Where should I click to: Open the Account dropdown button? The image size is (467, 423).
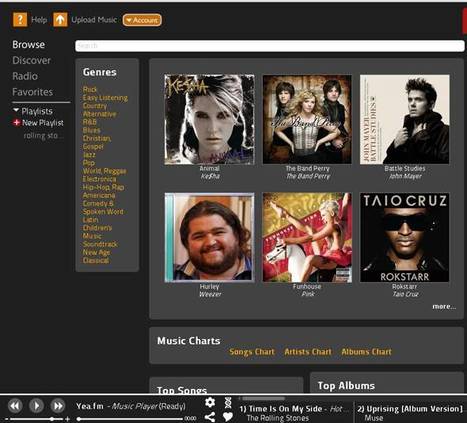click(x=142, y=20)
